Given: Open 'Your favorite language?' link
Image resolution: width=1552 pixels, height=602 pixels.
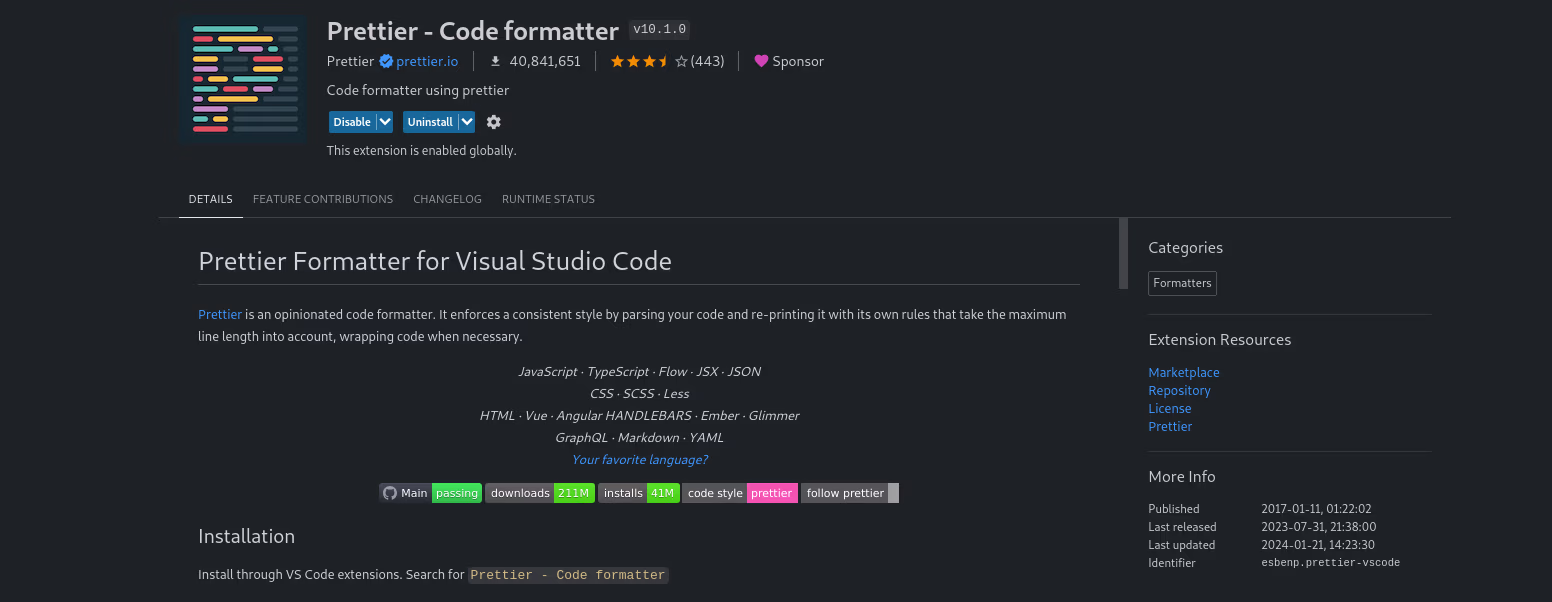Looking at the screenshot, I should click(x=640, y=460).
